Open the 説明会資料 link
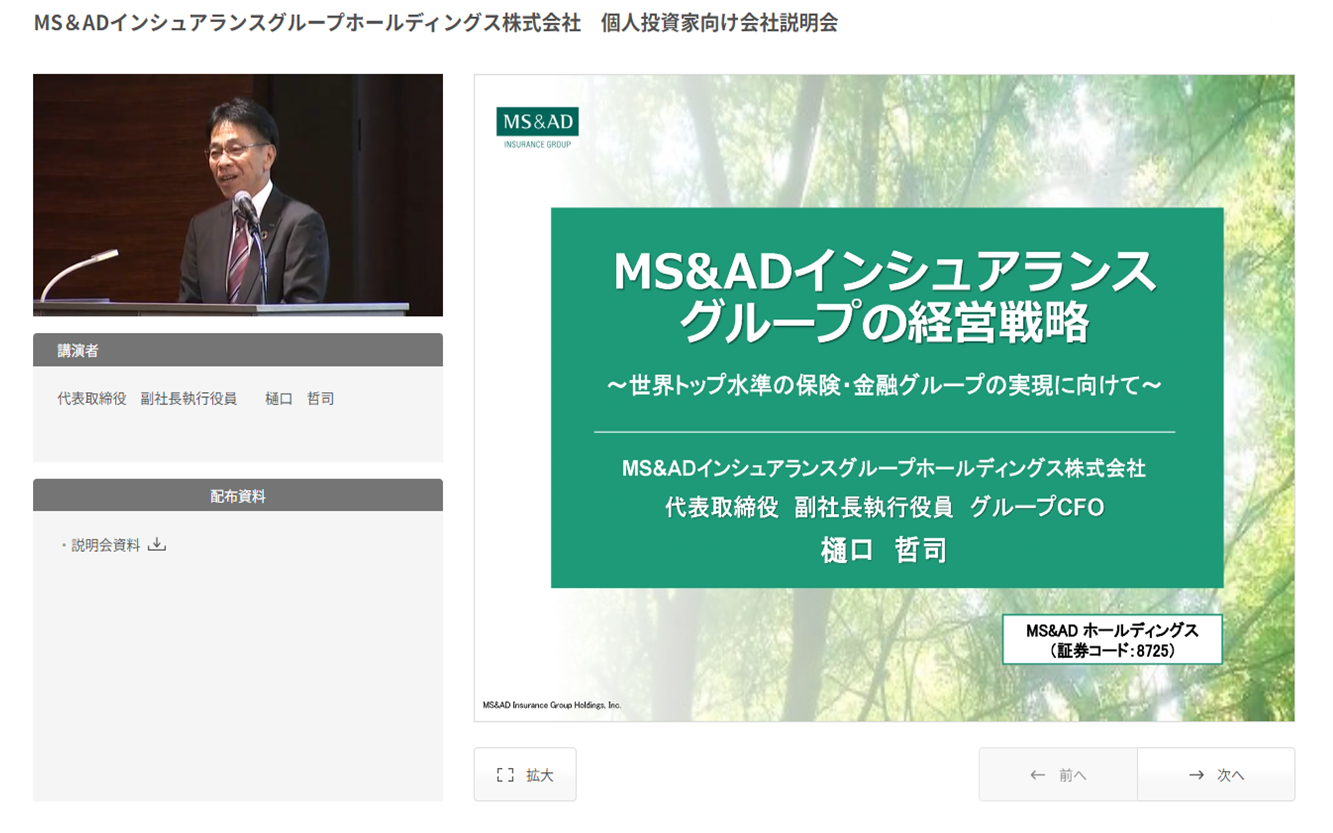Viewport: 1333px width, 833px height. pyautogui.click(x=106, y=545)
